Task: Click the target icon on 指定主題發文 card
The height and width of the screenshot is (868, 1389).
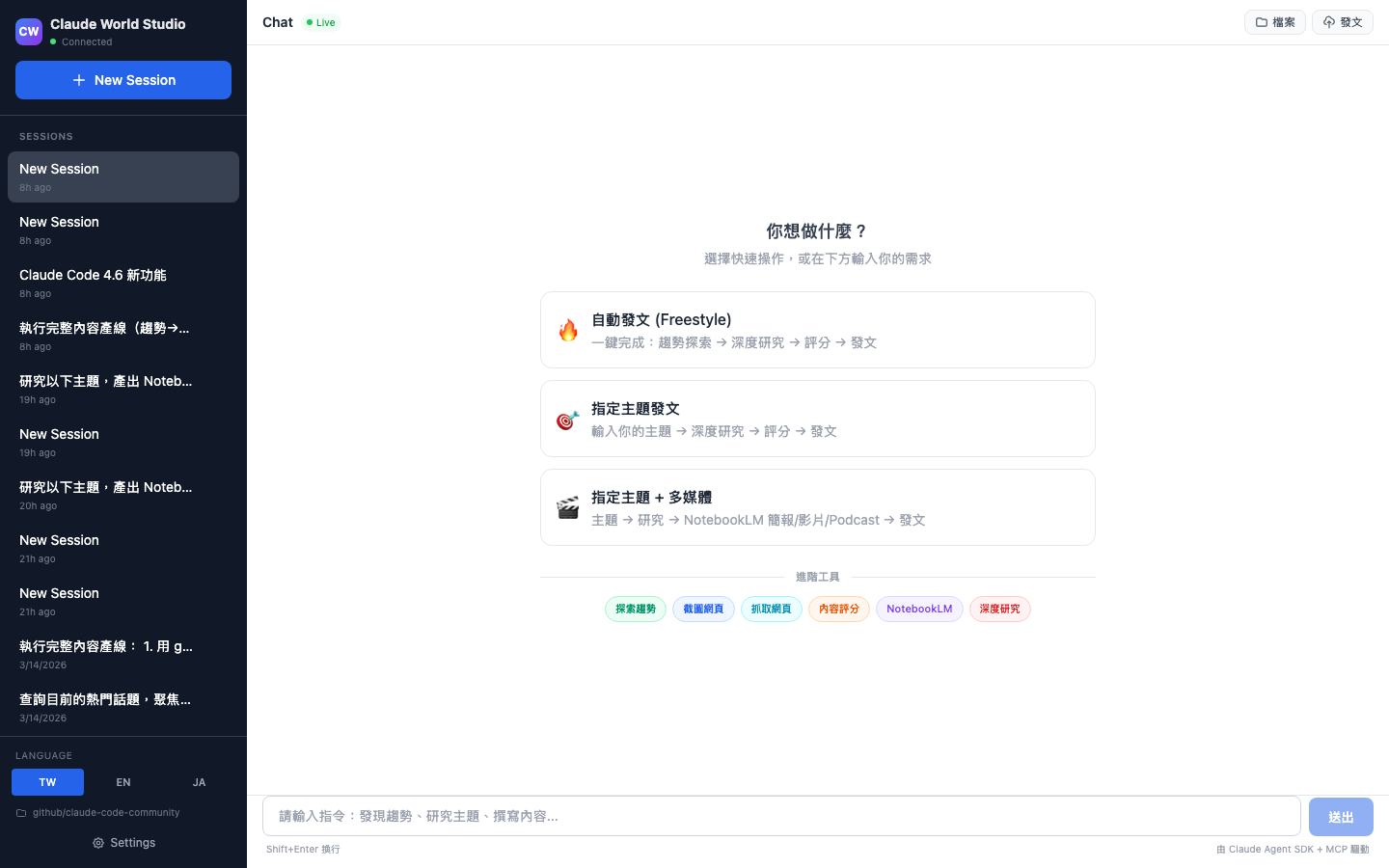Action: coord(568,420)
